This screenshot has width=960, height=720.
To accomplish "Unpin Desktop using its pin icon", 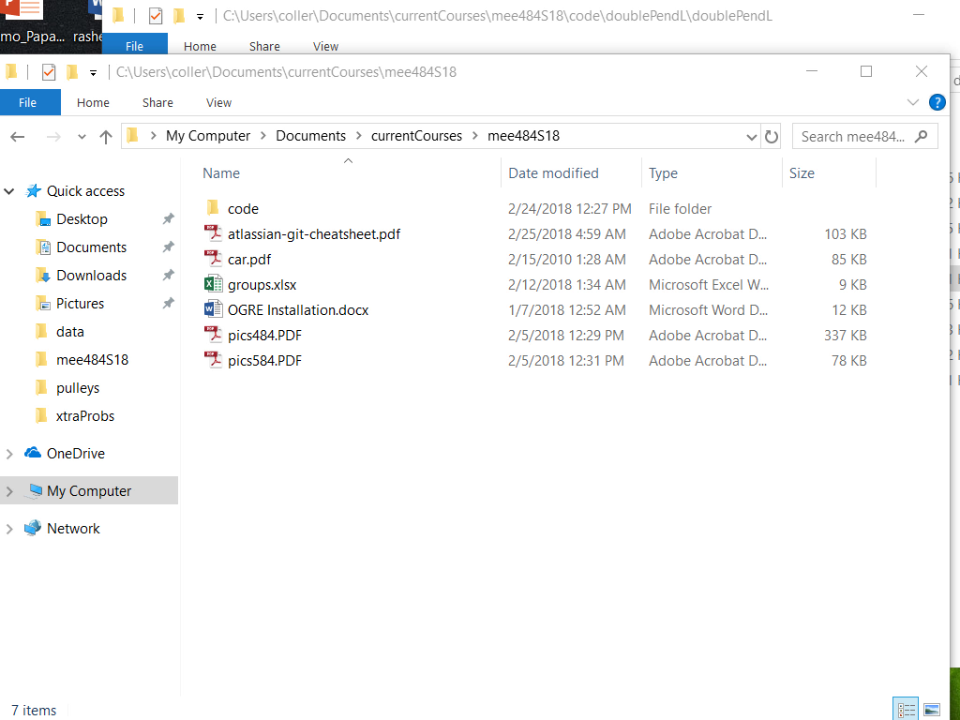I will tap(168, 219).
